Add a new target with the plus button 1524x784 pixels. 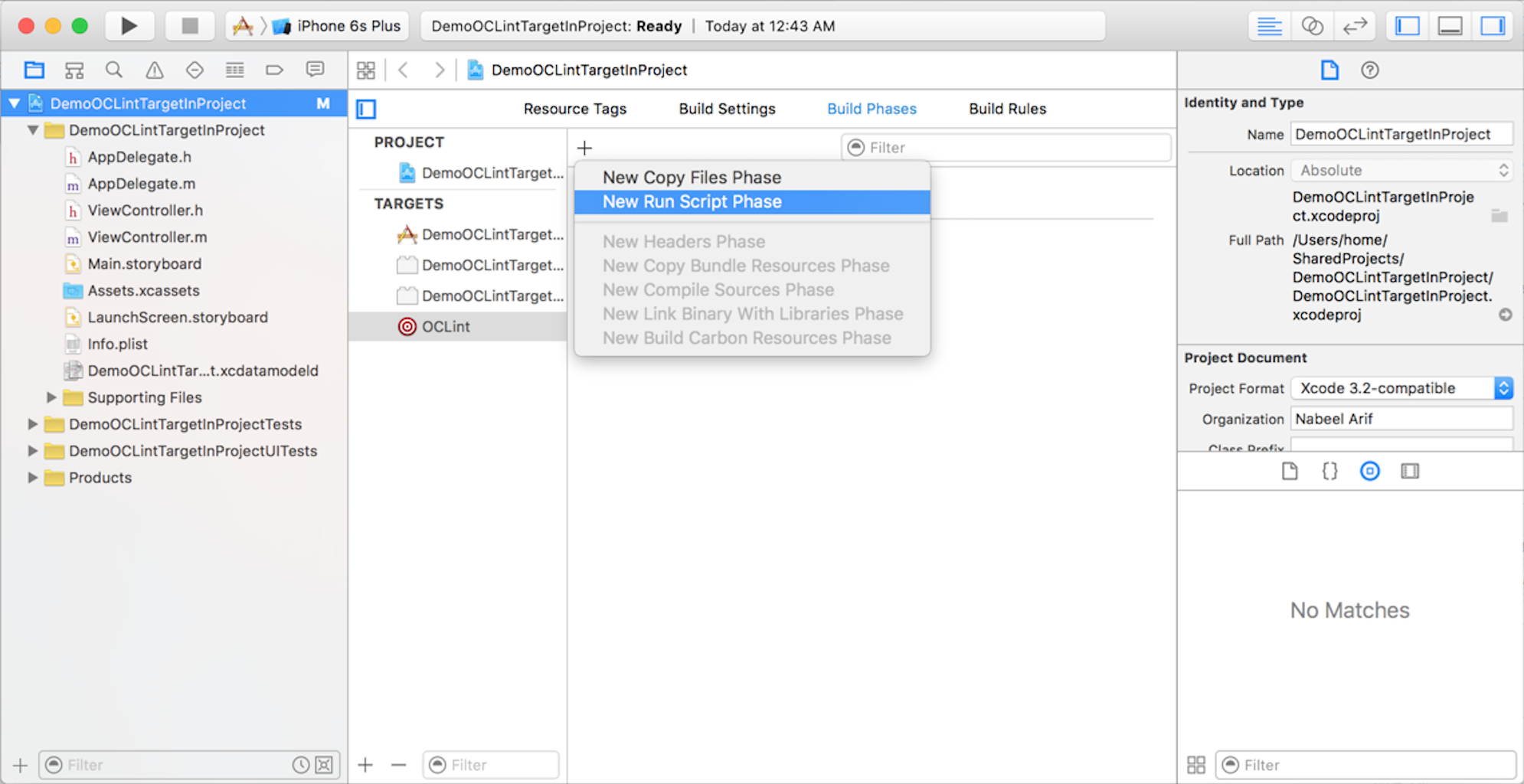365,764
